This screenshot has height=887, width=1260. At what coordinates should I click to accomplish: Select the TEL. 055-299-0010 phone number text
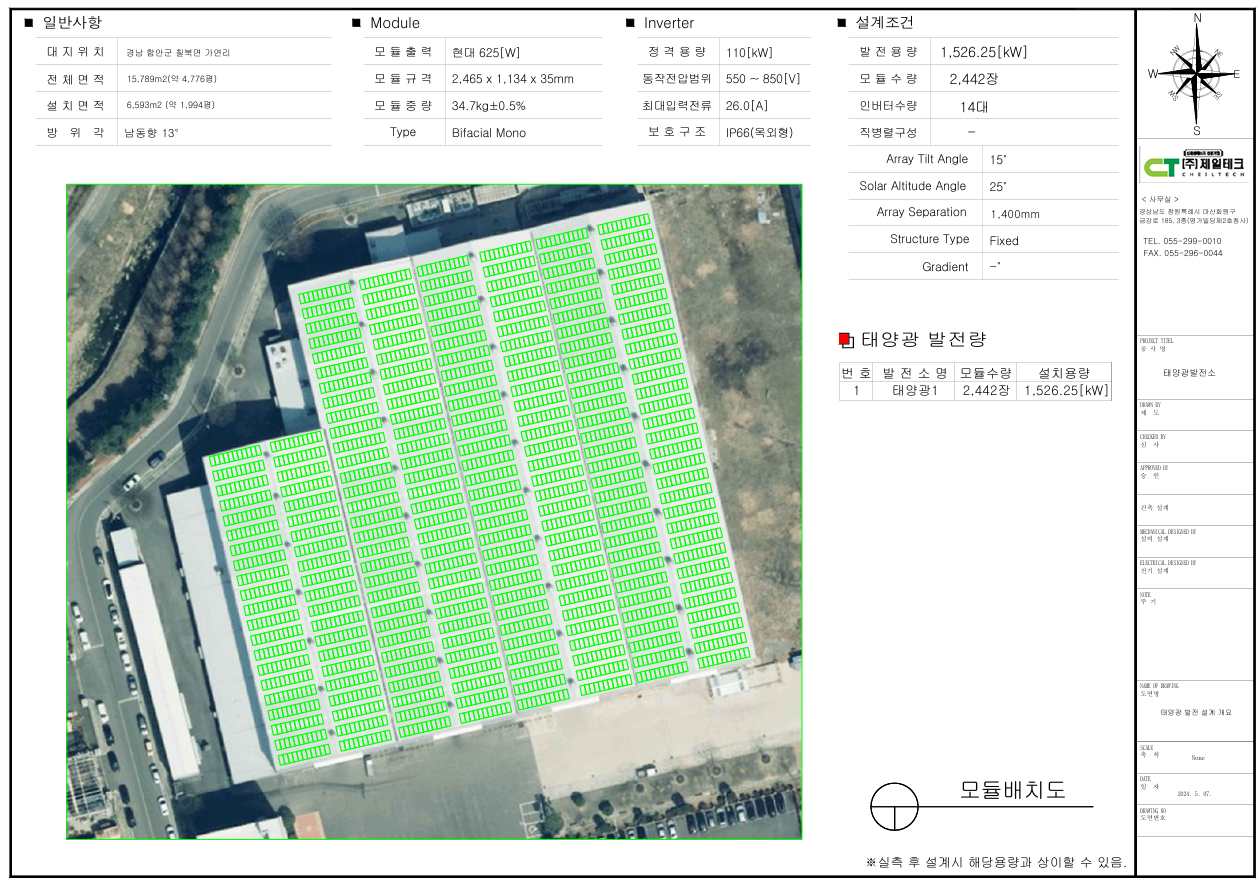pyautogui.click(x=1181, y=241)
